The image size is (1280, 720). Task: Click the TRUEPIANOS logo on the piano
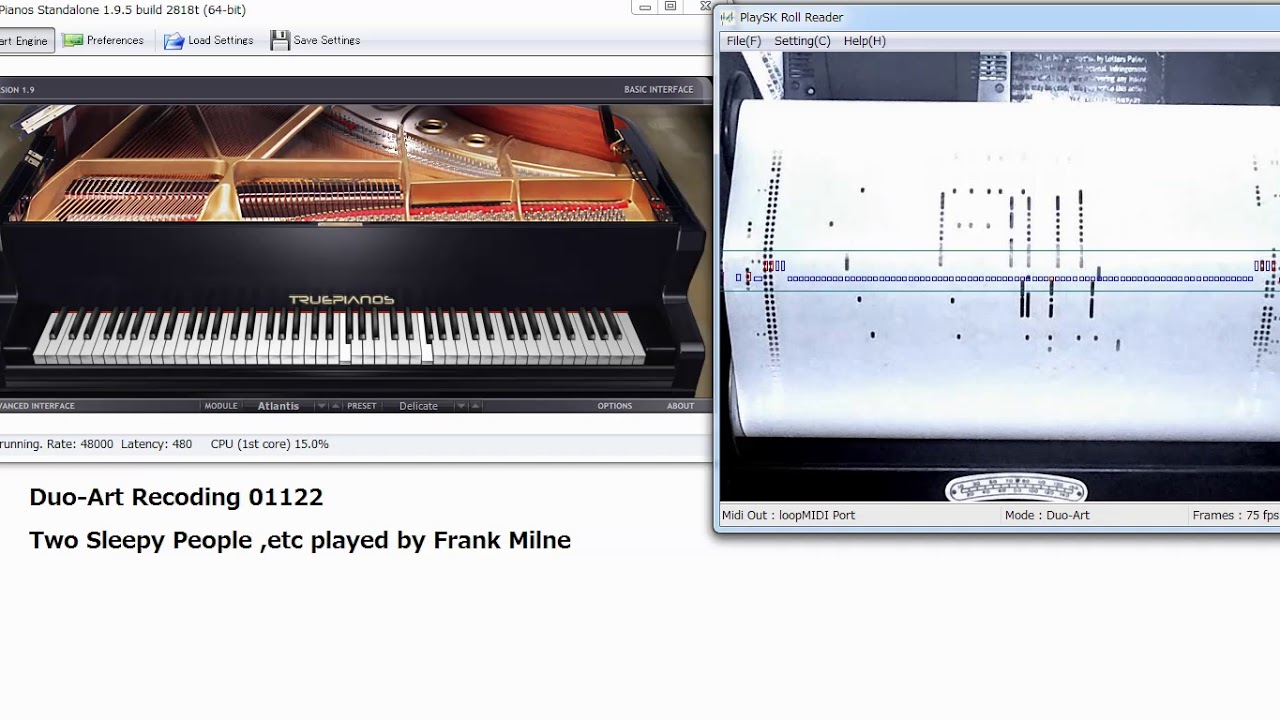[341, 299]
